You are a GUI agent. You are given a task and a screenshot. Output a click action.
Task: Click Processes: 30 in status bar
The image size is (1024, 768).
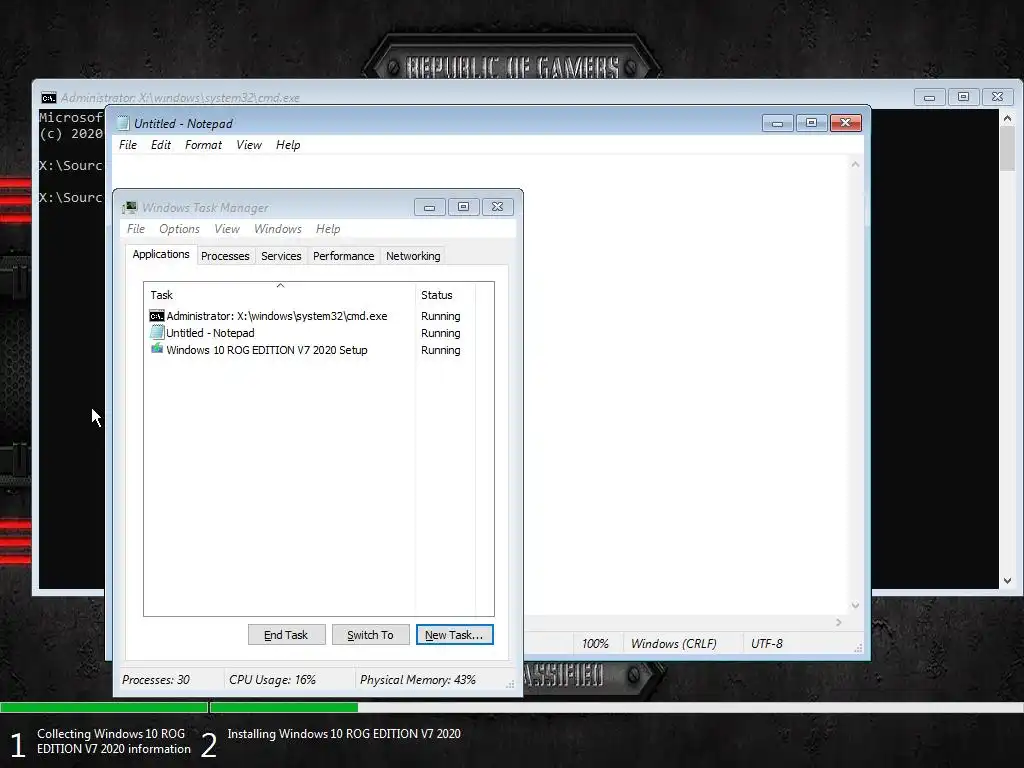tap(156, 680)
